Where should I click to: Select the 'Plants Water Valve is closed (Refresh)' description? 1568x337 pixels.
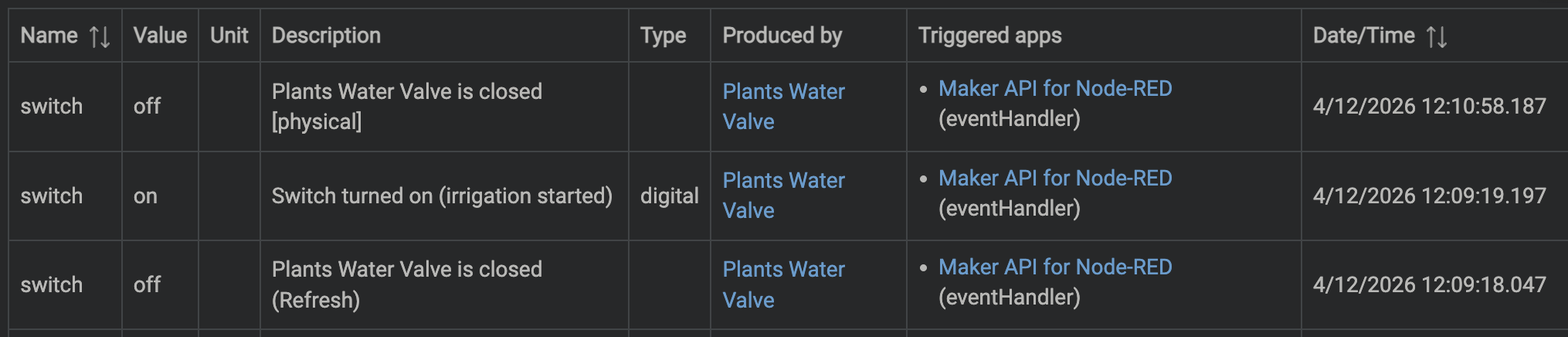(x=407, y=284)
